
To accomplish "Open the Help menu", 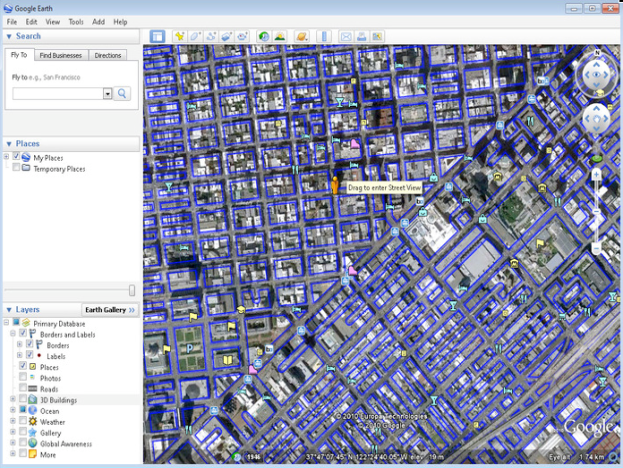I will pos(120,22).
